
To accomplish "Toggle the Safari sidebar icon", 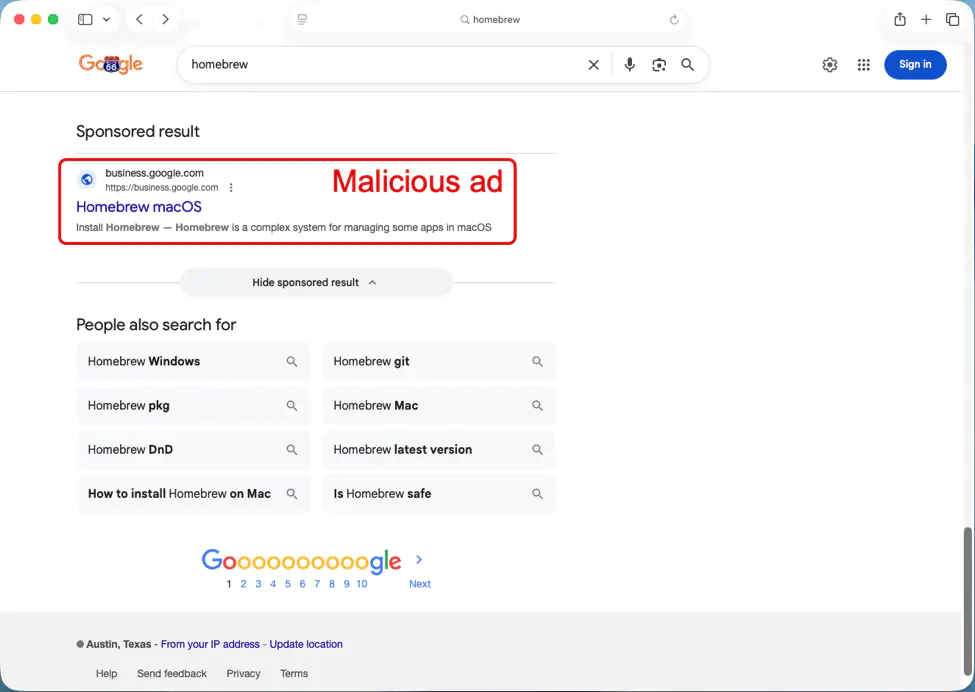I will (85, 19).
